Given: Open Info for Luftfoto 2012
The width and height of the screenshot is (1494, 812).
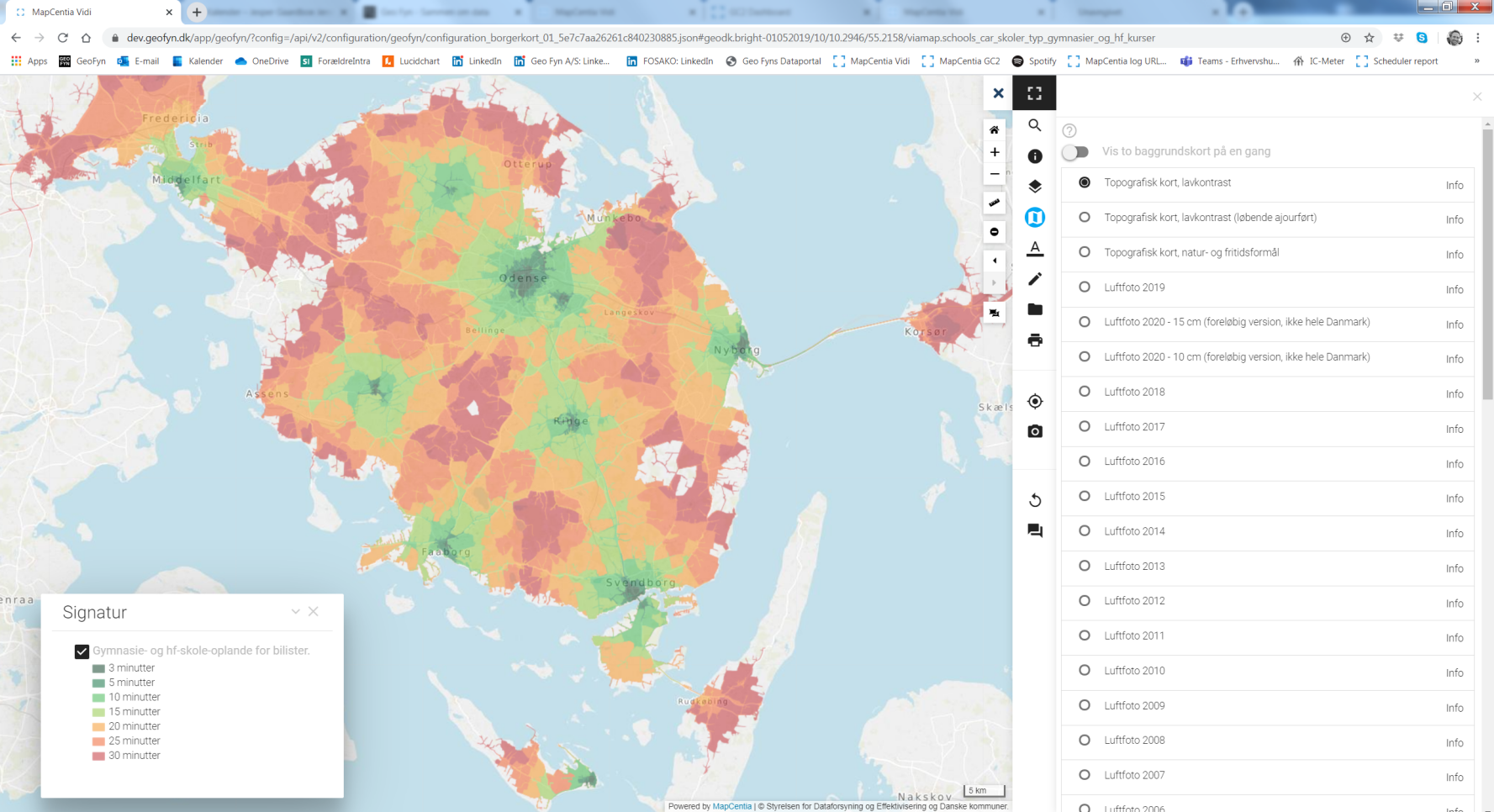Looking at the screenshot, I should 1454,604.
